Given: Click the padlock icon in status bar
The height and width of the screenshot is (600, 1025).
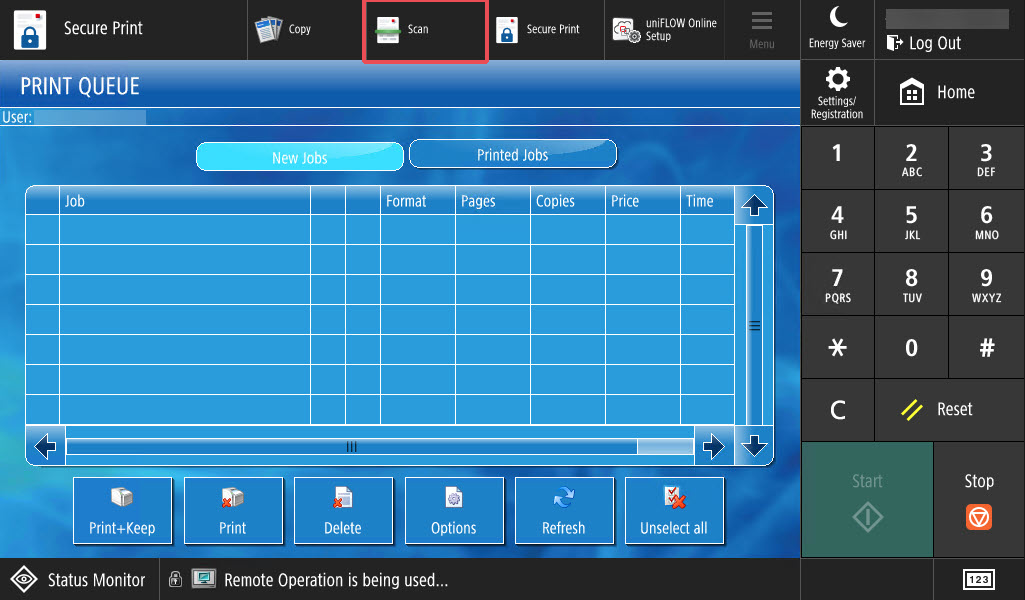Looking at the screenshot, I should click(175, 578).
